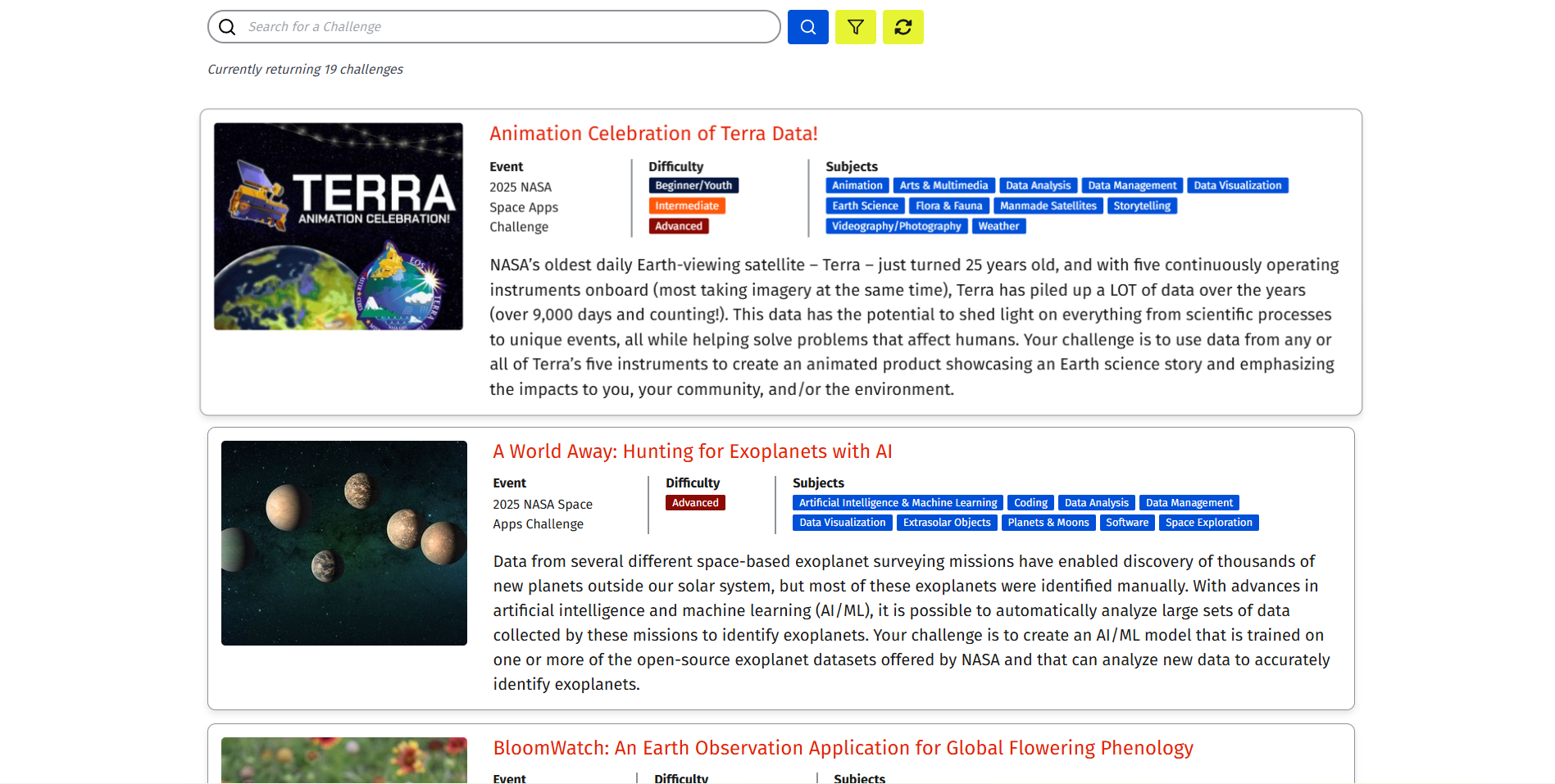
Task: Open the BloomWatch flowering phenology challenge
Action: point(843,747)
